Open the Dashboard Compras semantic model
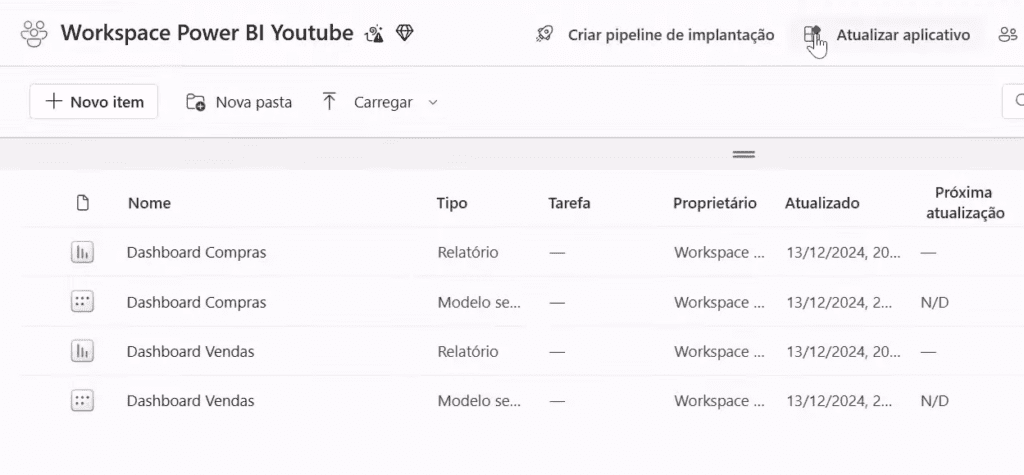Image resolution: width=1024 pixels, height=475 pixels. coord(197,303)
